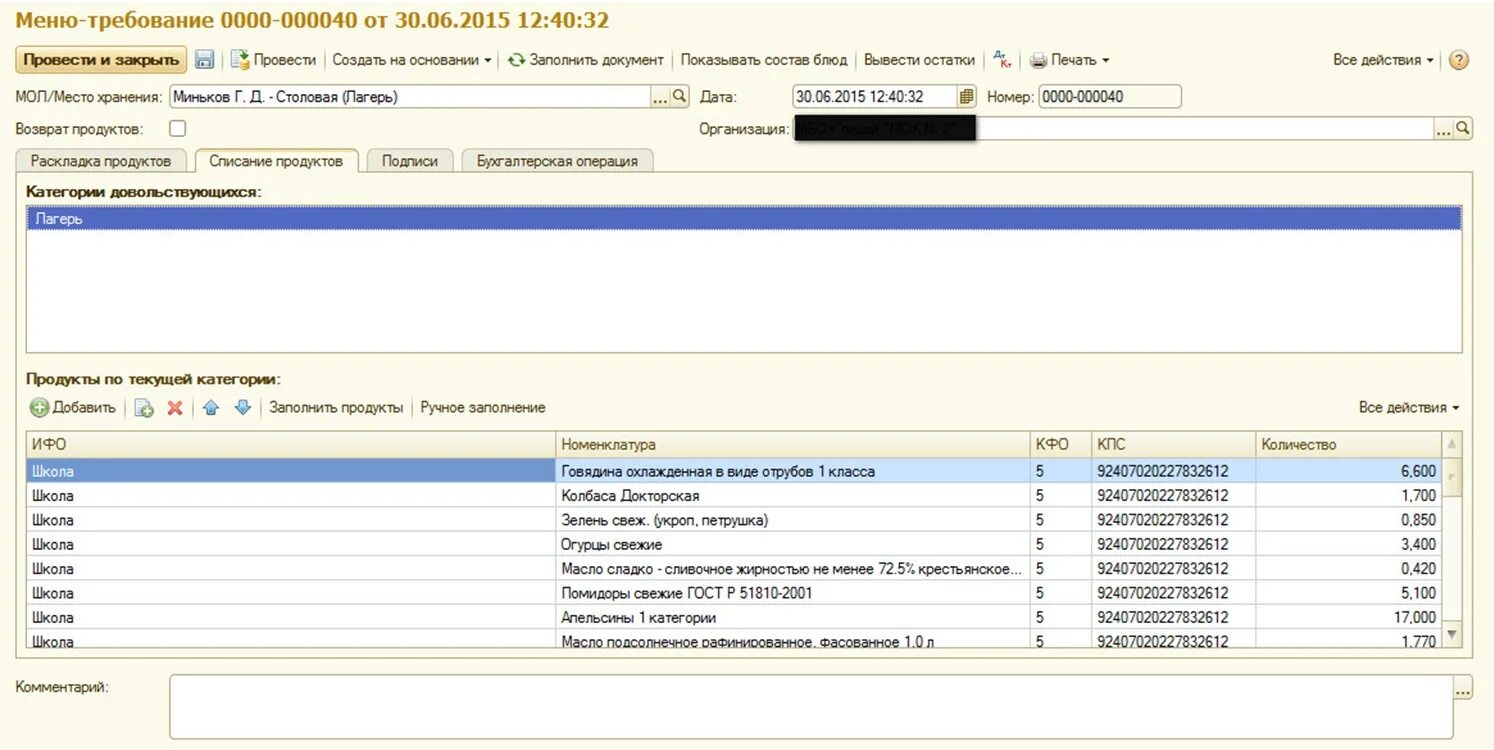Click the magnifier icon next to МОЛ field
1494x750 pixels.
(680, 97)
